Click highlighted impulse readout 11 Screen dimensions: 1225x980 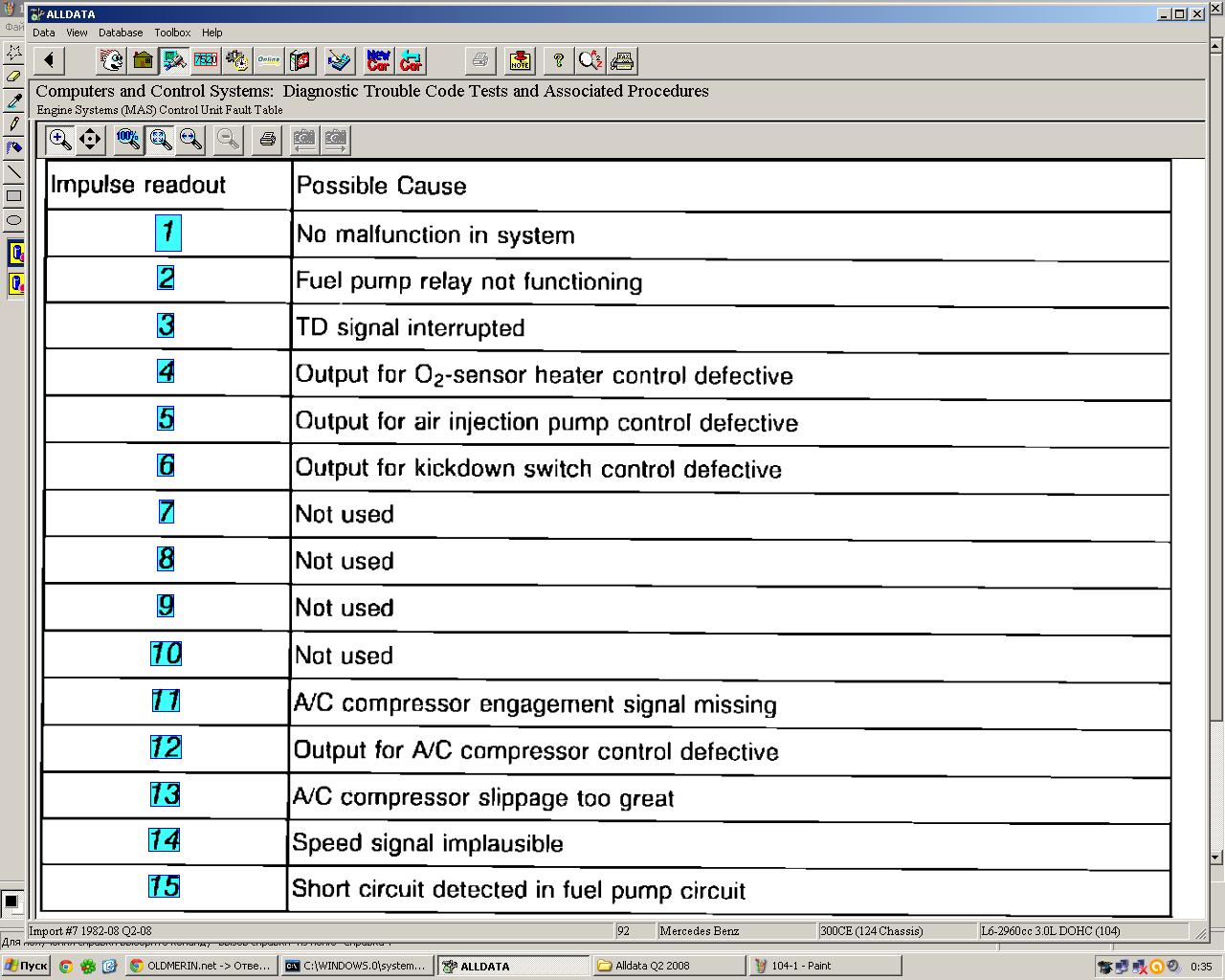click(167, 701)
